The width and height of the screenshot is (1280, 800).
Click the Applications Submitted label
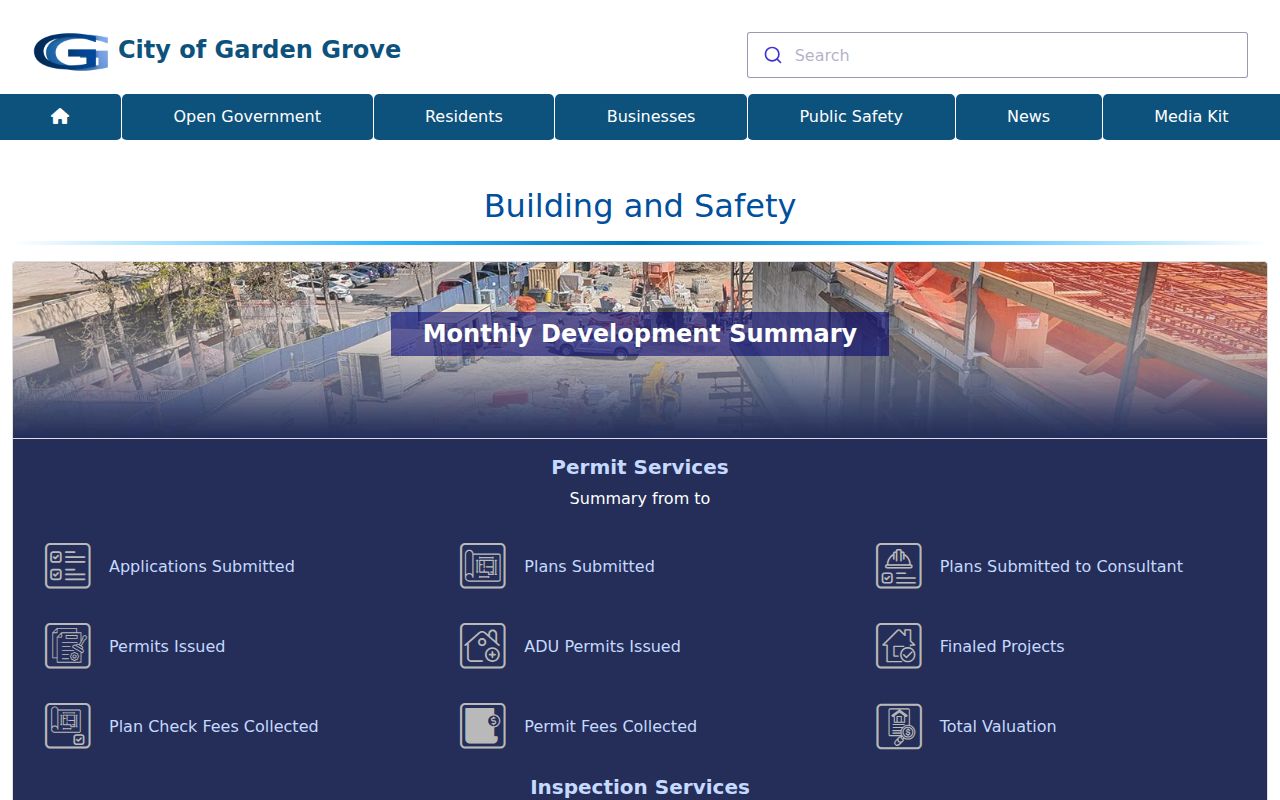coord(202,566)
